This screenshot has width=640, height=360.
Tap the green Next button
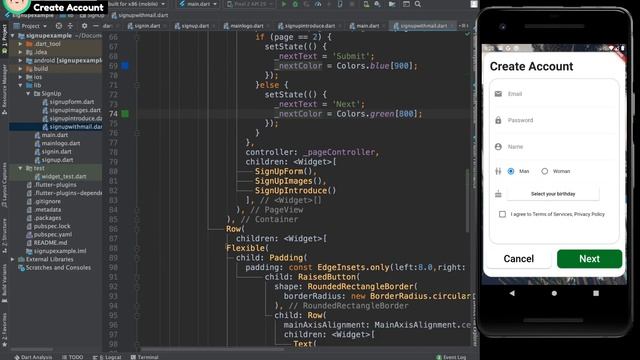pyautogui.click(x=589, y=259)
